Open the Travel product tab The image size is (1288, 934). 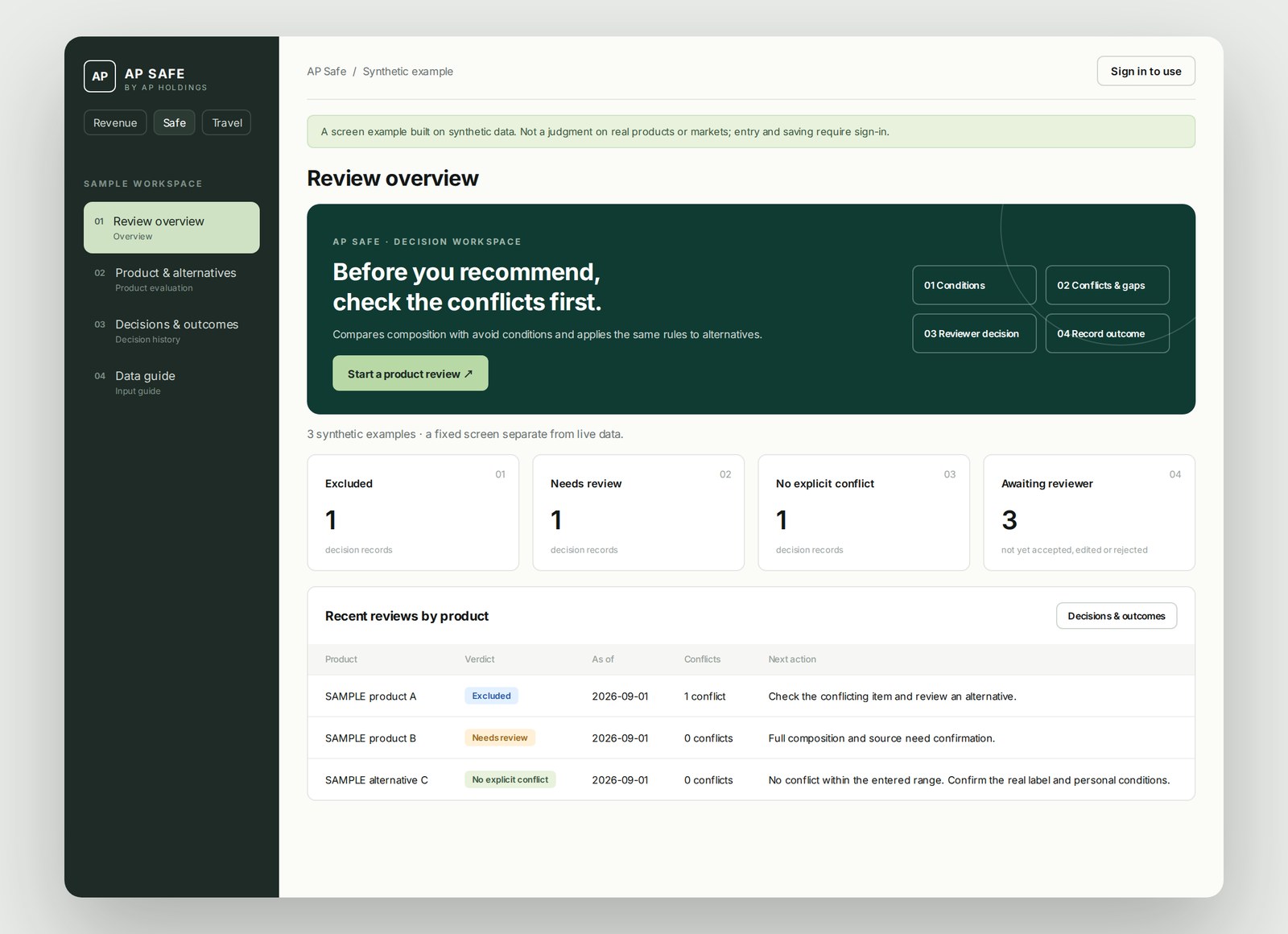click(227, 122)
